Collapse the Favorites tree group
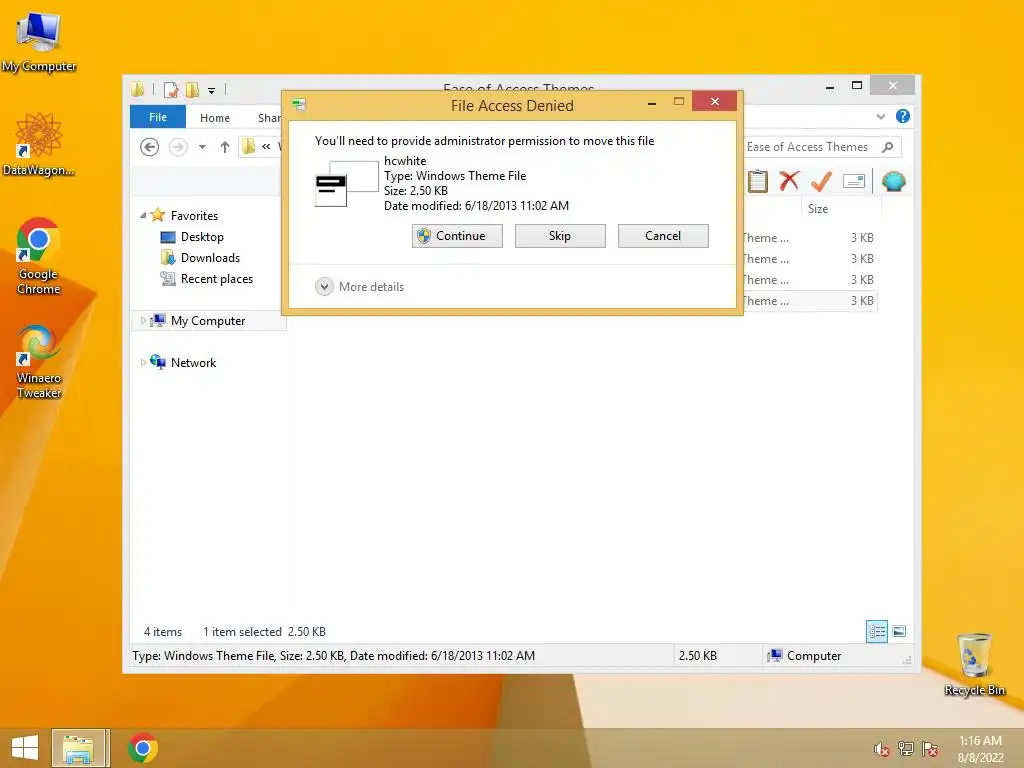The image size is (1024, 768). click(143, 215)
